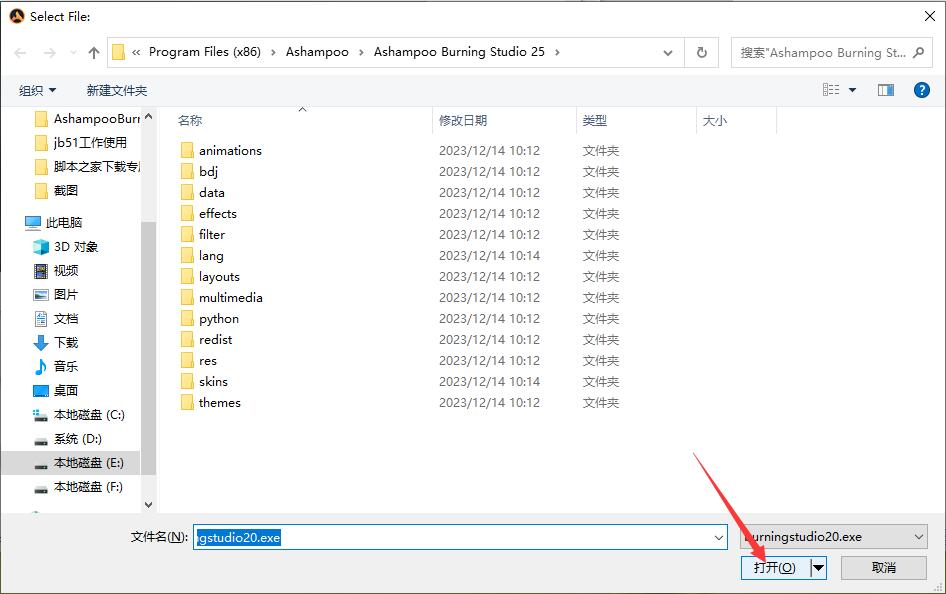
Task: Select the bdj folder
Action: click(x=200, y=172)
